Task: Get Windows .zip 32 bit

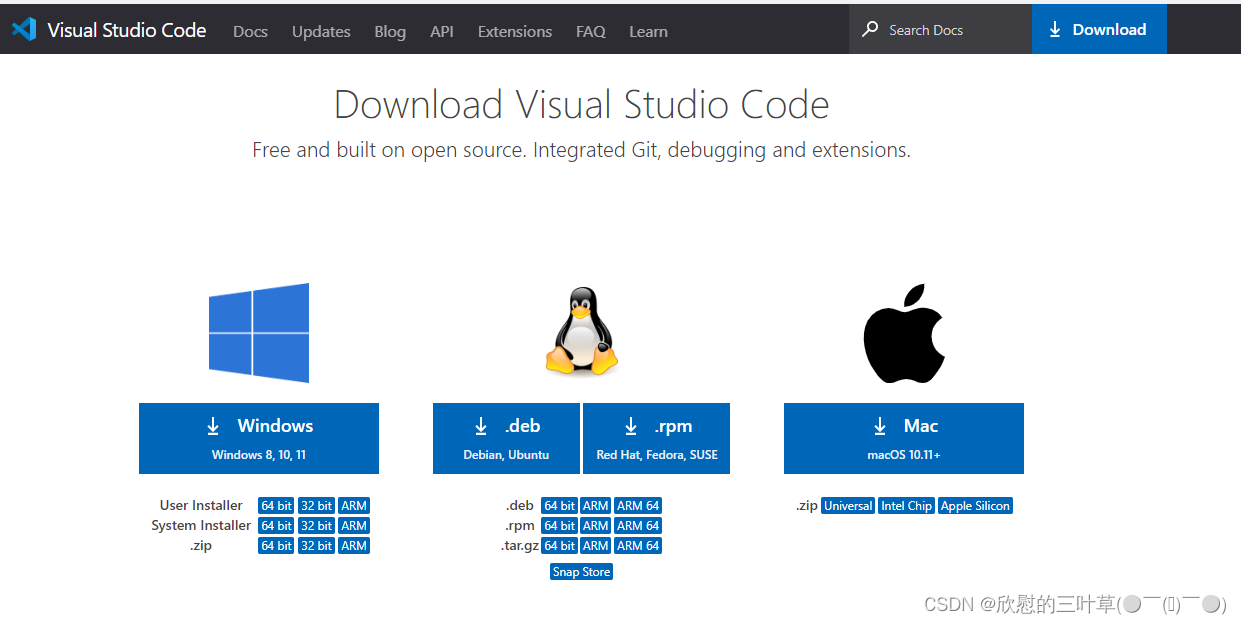Action: [x=316, y=546]
